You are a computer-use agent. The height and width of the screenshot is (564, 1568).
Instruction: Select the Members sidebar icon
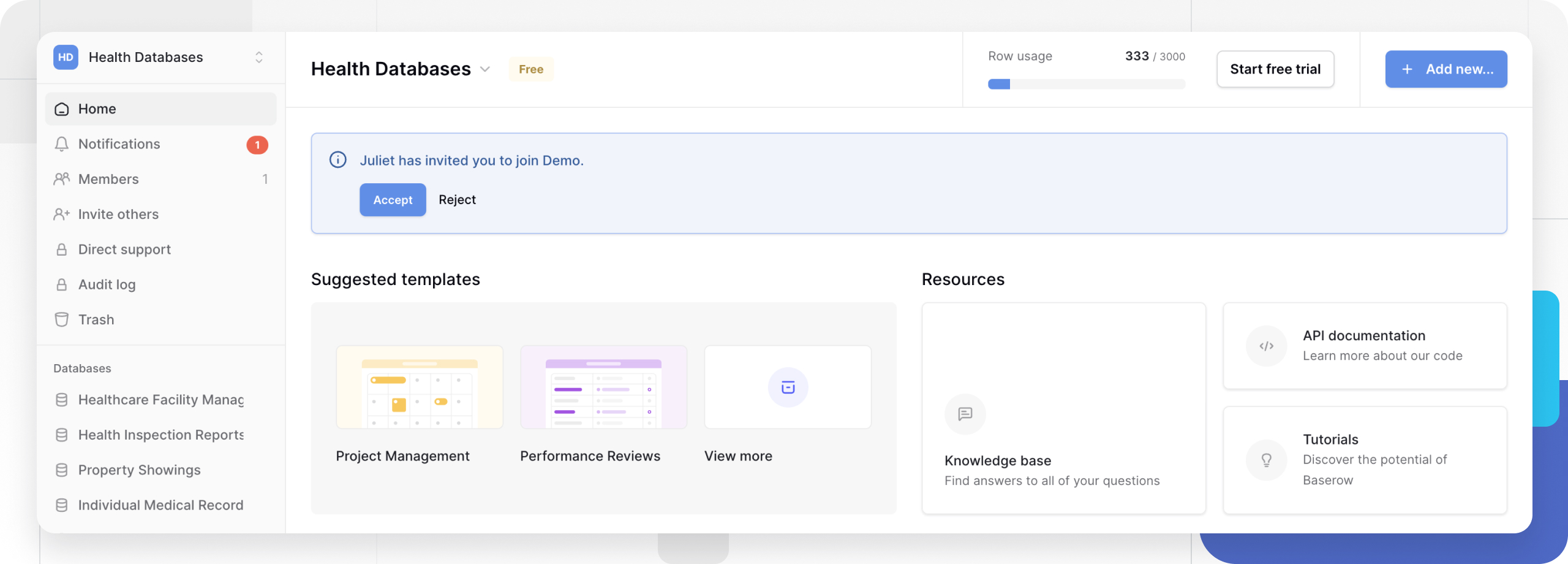(x=62, y=178)
